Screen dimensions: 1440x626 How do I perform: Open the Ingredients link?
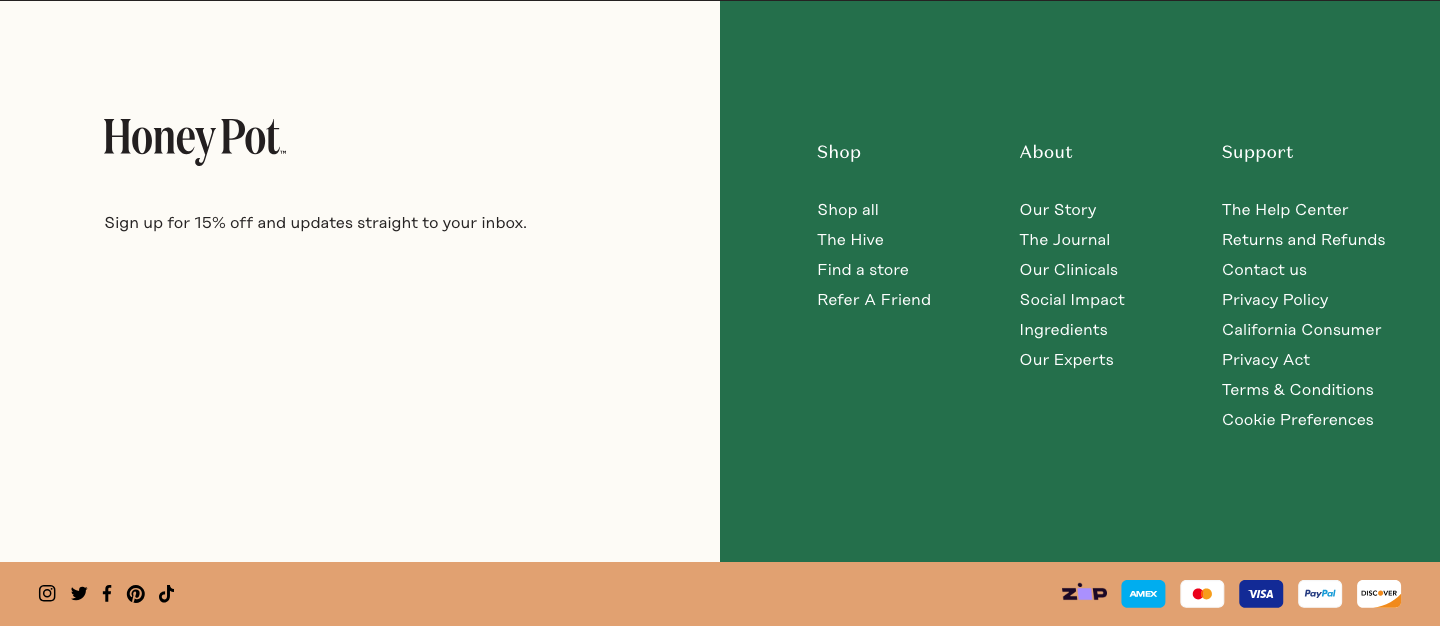pyautogui.click(x=1064, y=330)
